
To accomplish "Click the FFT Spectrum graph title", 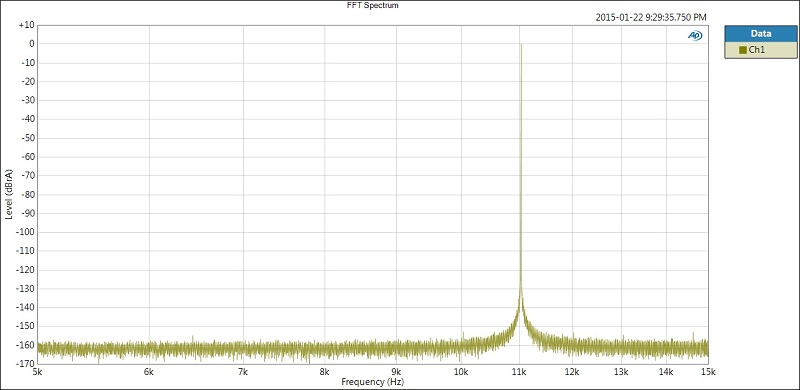I will [x=372, y=6].
